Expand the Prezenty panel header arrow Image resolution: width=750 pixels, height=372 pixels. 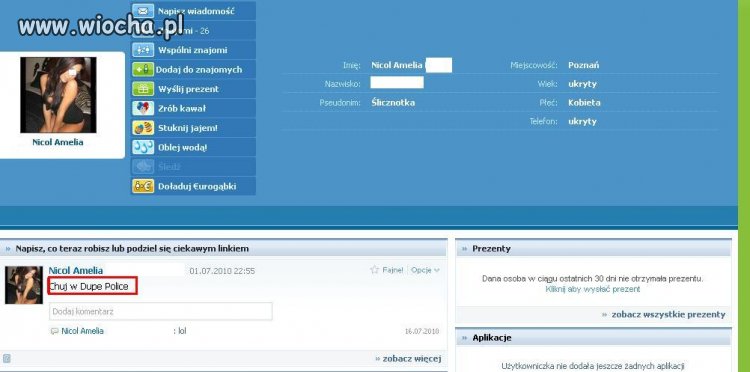coord(464,249)
